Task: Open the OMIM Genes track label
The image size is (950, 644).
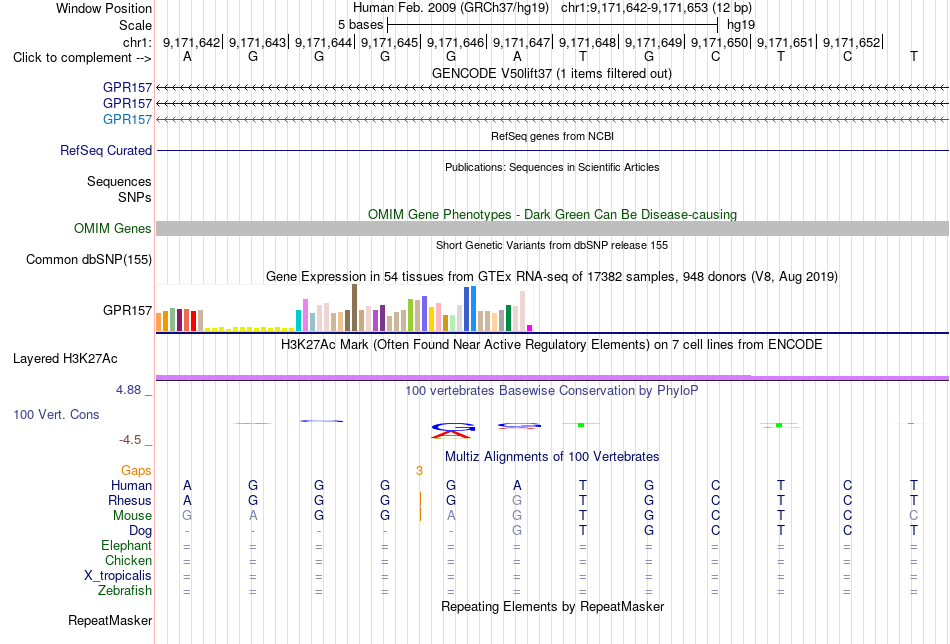Action: (113, 228)
